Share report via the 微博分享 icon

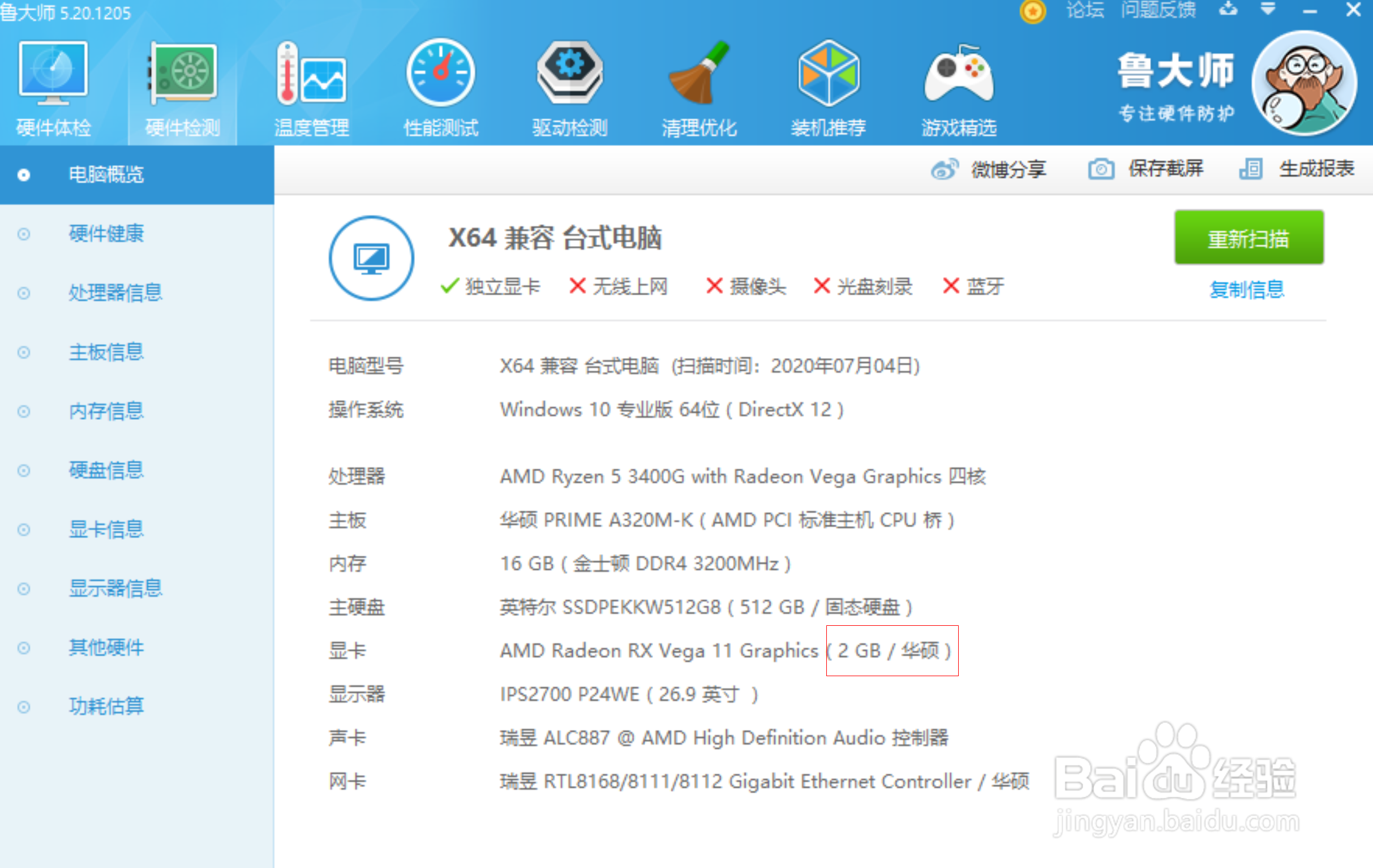945,169
